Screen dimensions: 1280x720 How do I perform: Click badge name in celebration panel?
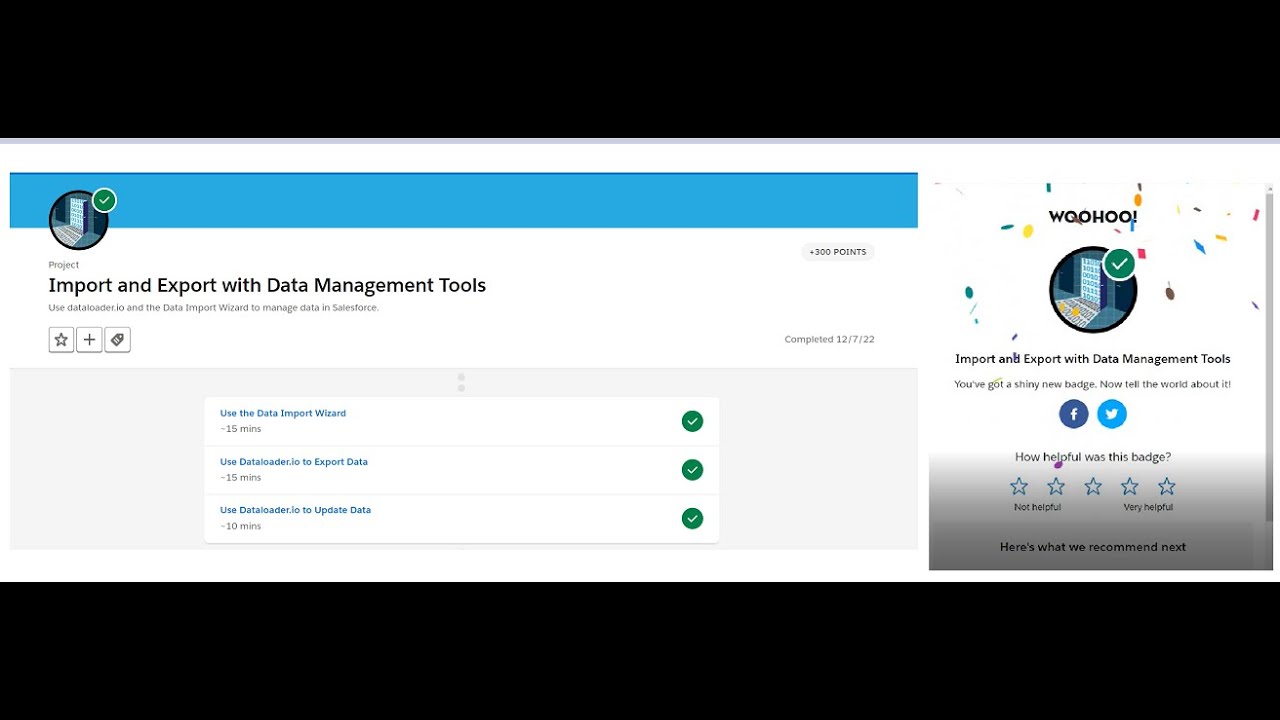(x=1093, y=359)
